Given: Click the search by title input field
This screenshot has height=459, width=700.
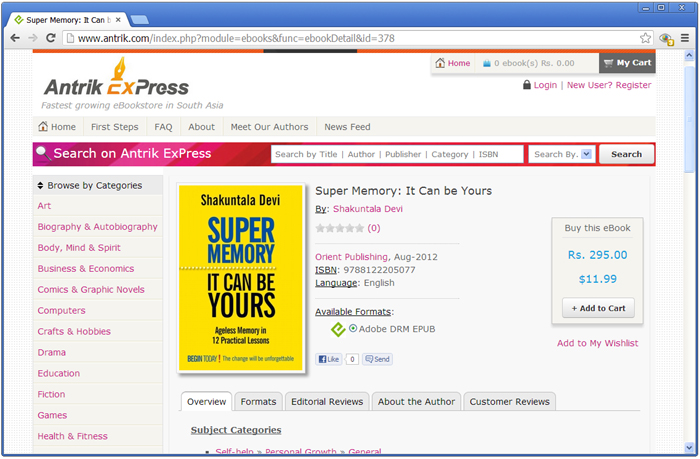Looking at the screenshot, I should coord(397,154).
